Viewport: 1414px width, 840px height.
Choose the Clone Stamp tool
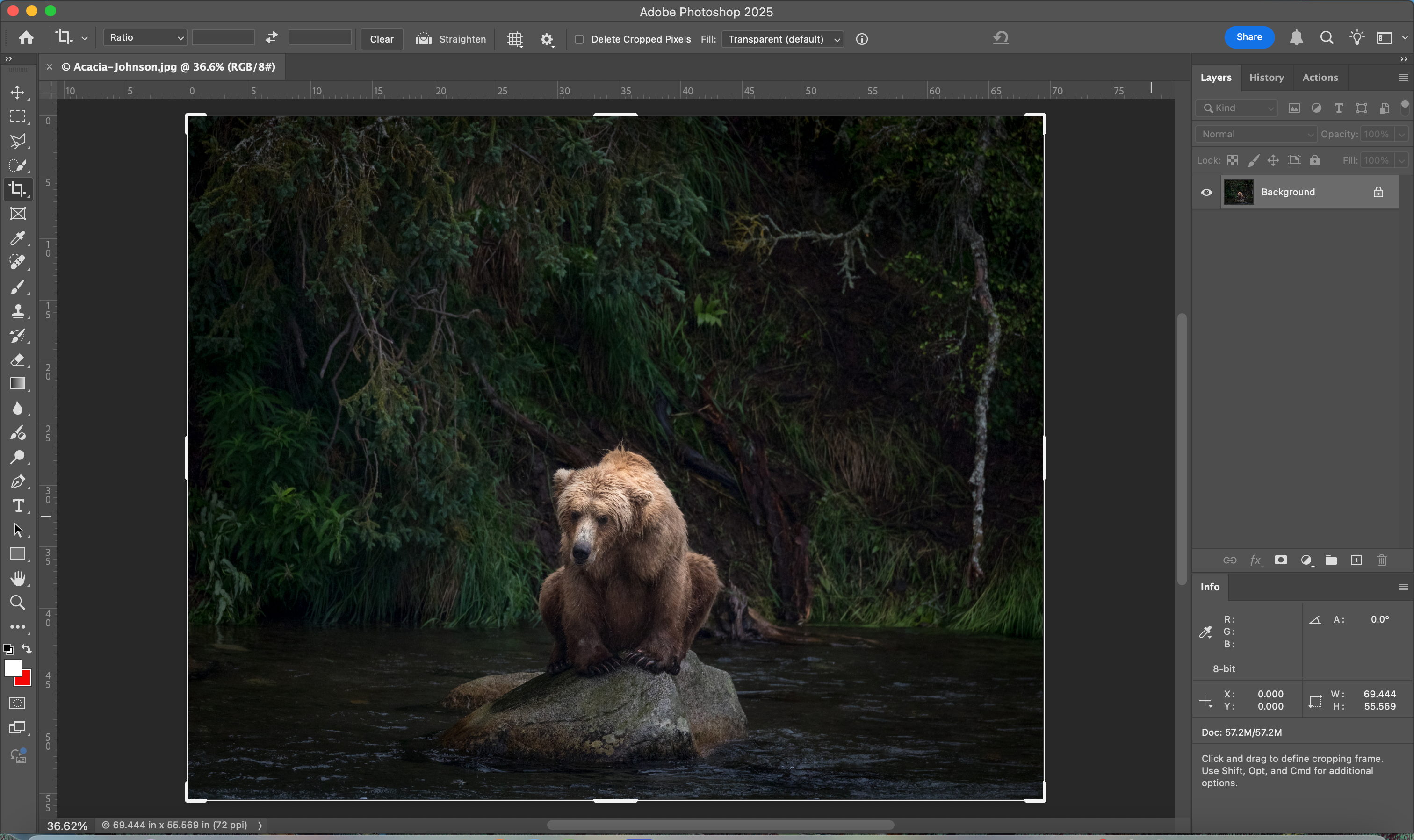[x=18, y=311]
